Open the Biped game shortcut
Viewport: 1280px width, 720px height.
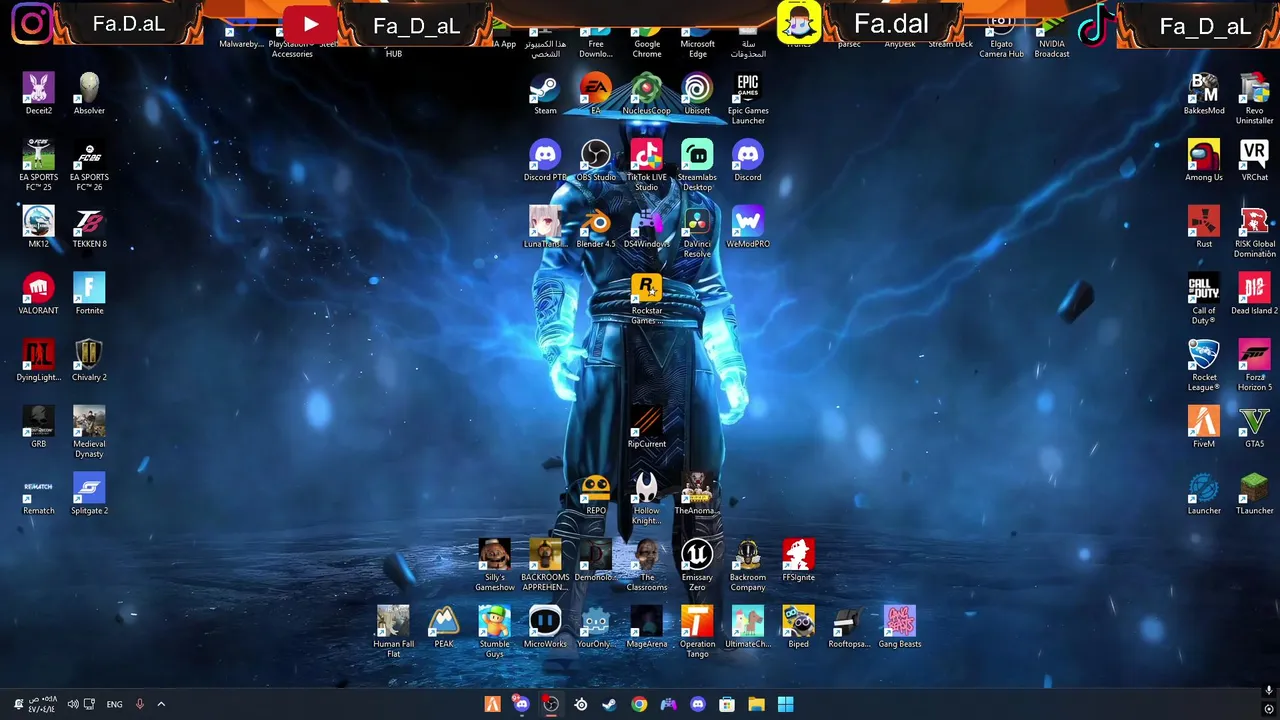[798, 628]
